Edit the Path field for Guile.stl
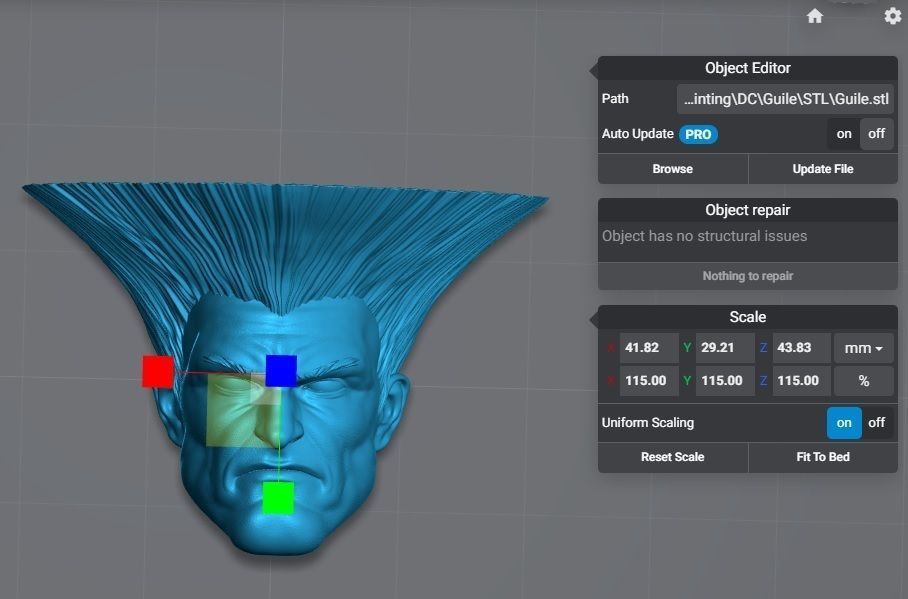The width and height of the screenshot is (908, 599). pos(785,99)
